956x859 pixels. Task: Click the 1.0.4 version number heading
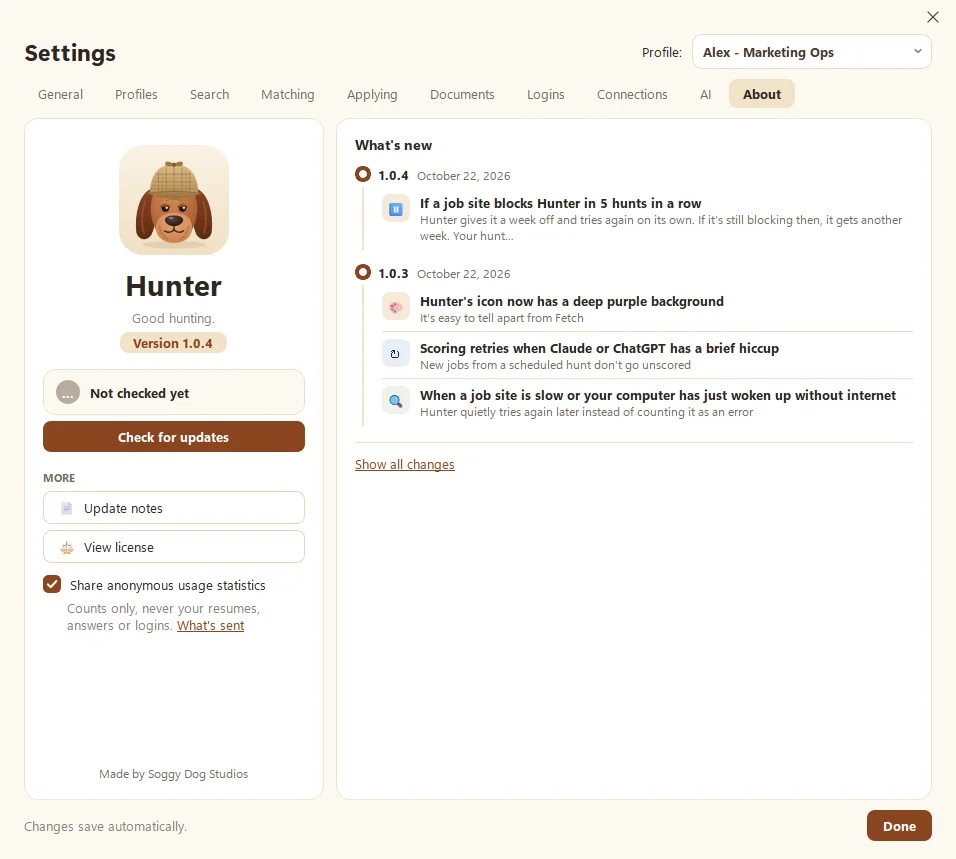point(393,176)
